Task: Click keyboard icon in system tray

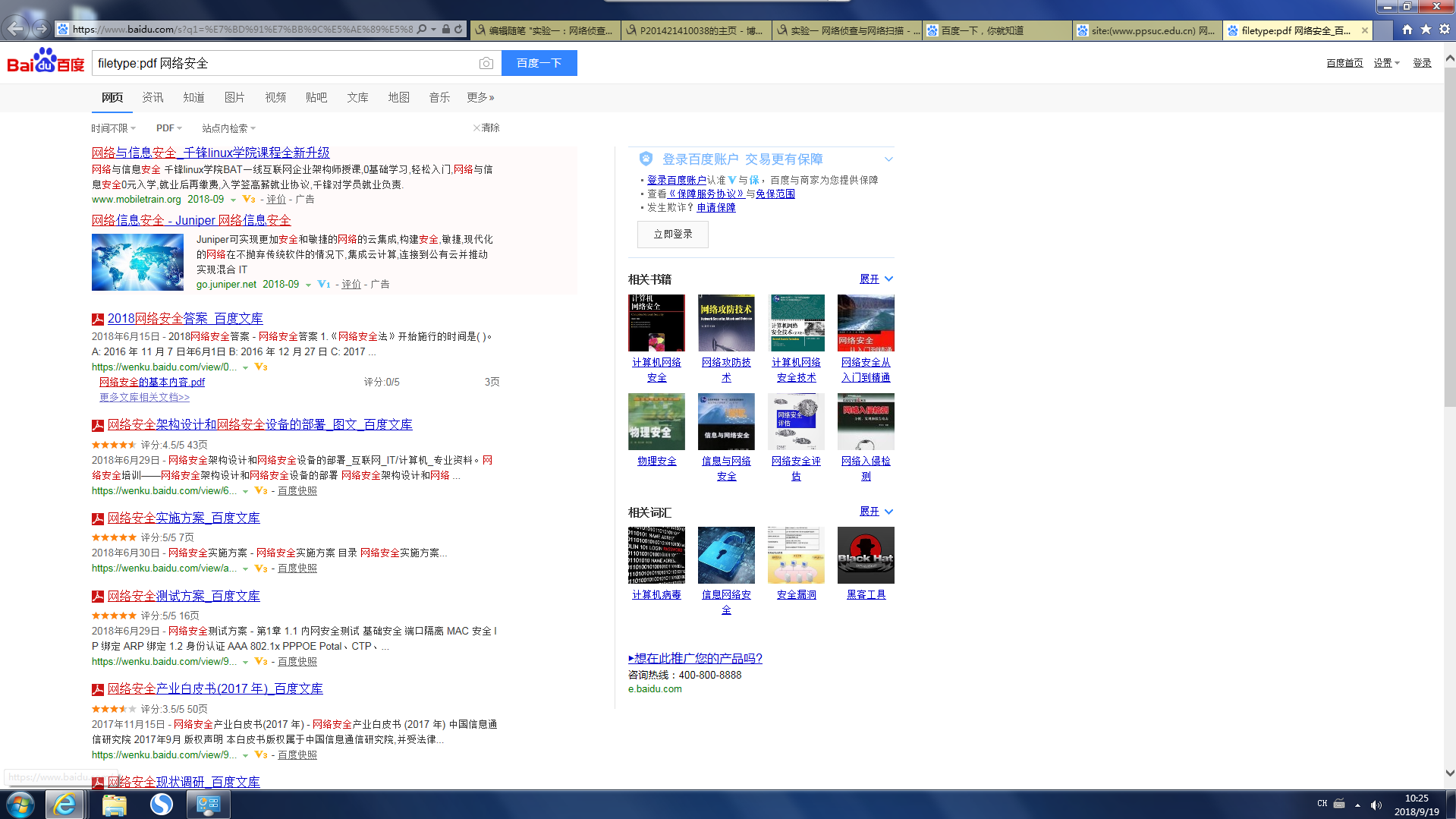Action: (1339, 804)
